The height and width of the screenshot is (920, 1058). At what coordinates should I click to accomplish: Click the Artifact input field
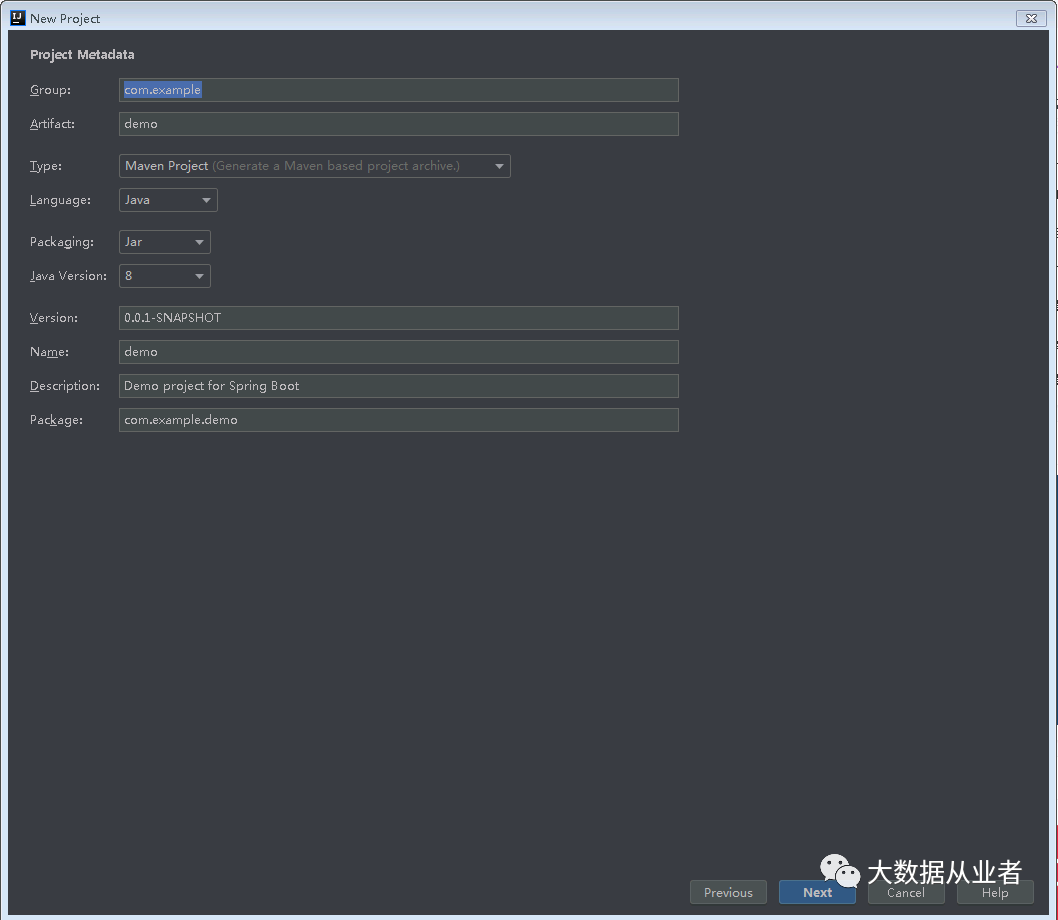point(399,124)
